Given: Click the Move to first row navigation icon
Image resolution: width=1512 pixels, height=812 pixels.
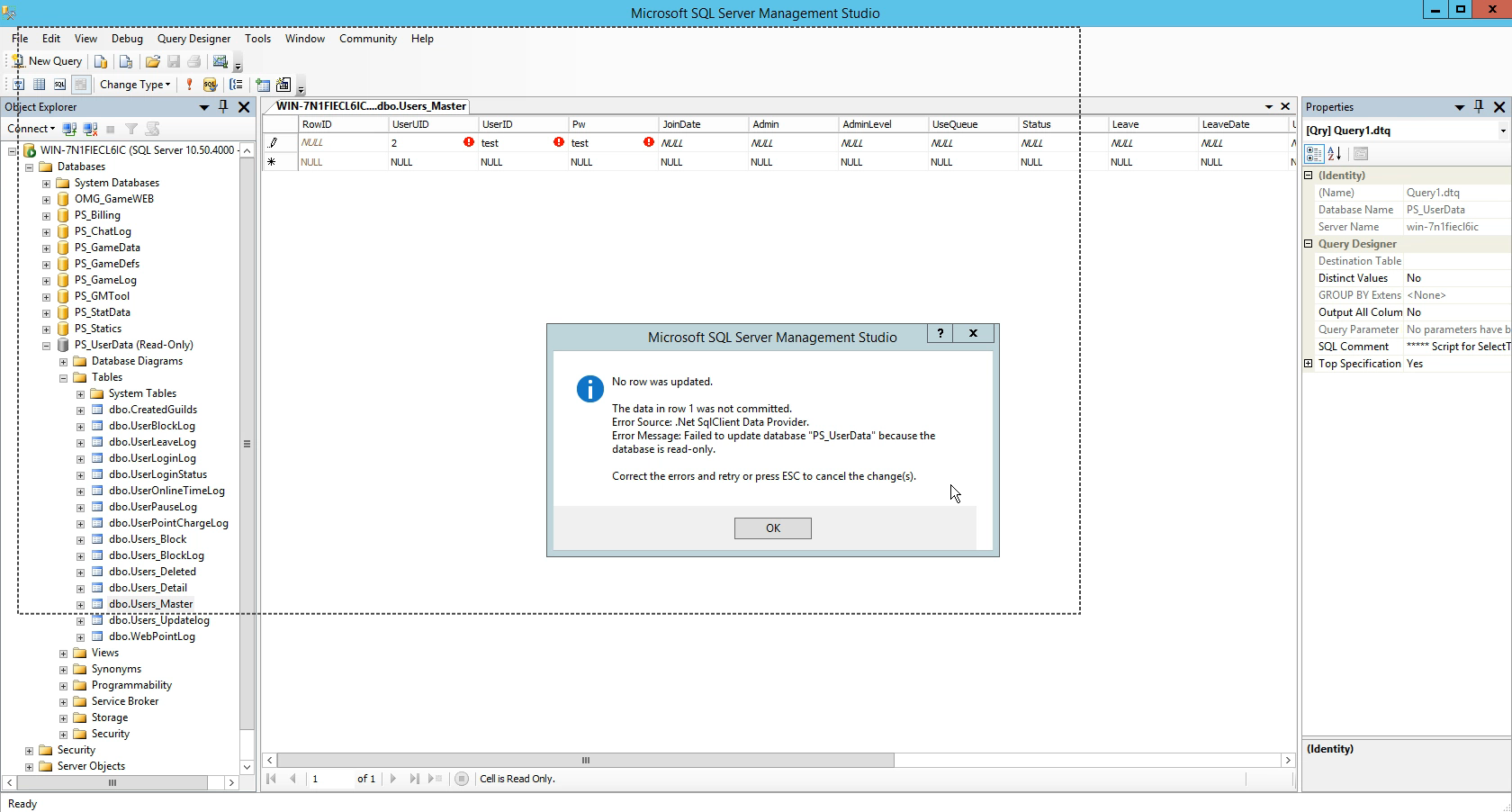Looking at the screenshot, I should [272, 779].
